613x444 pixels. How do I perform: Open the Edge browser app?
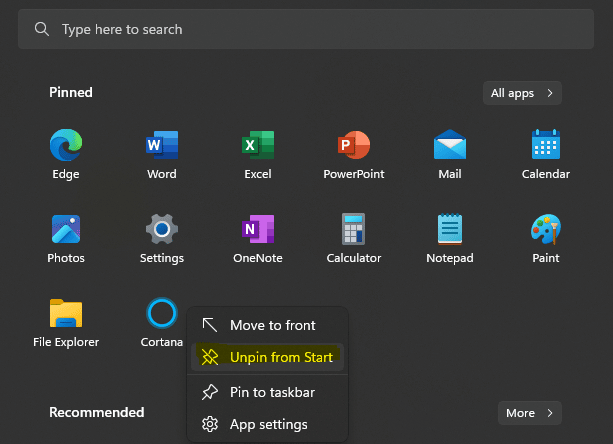click(x=66, y=154)
